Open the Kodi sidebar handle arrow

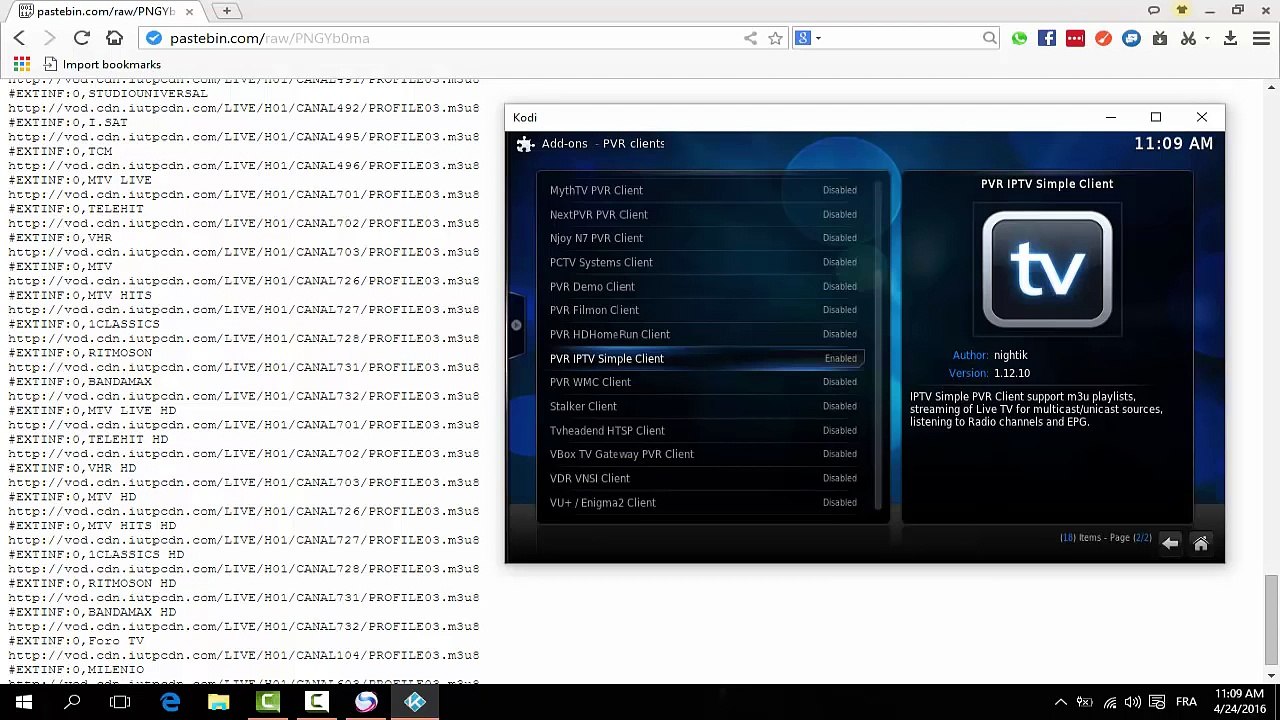516,325
